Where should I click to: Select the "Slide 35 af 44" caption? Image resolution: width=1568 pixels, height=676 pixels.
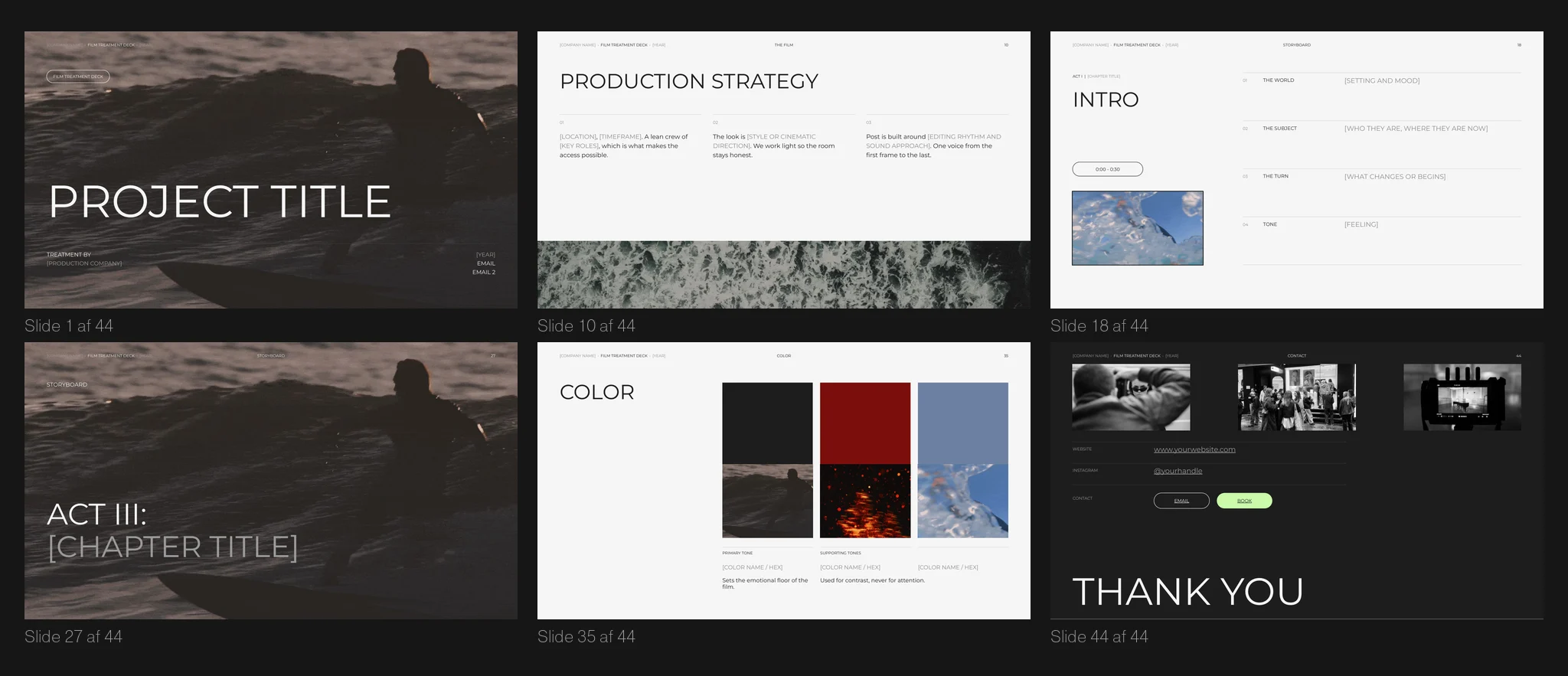point(586,637)
